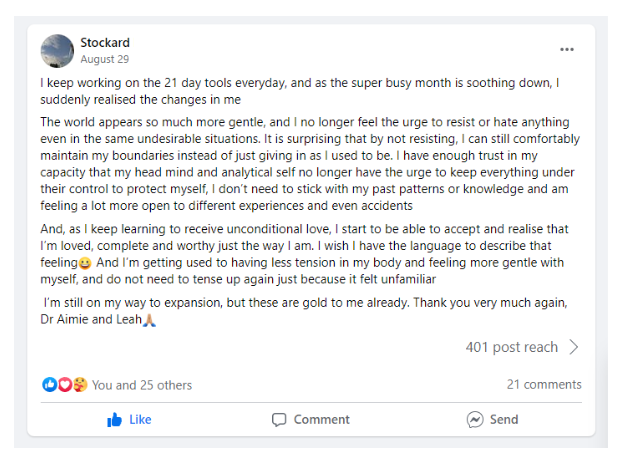View the 401 post reach insights

[x=511, y=348]
